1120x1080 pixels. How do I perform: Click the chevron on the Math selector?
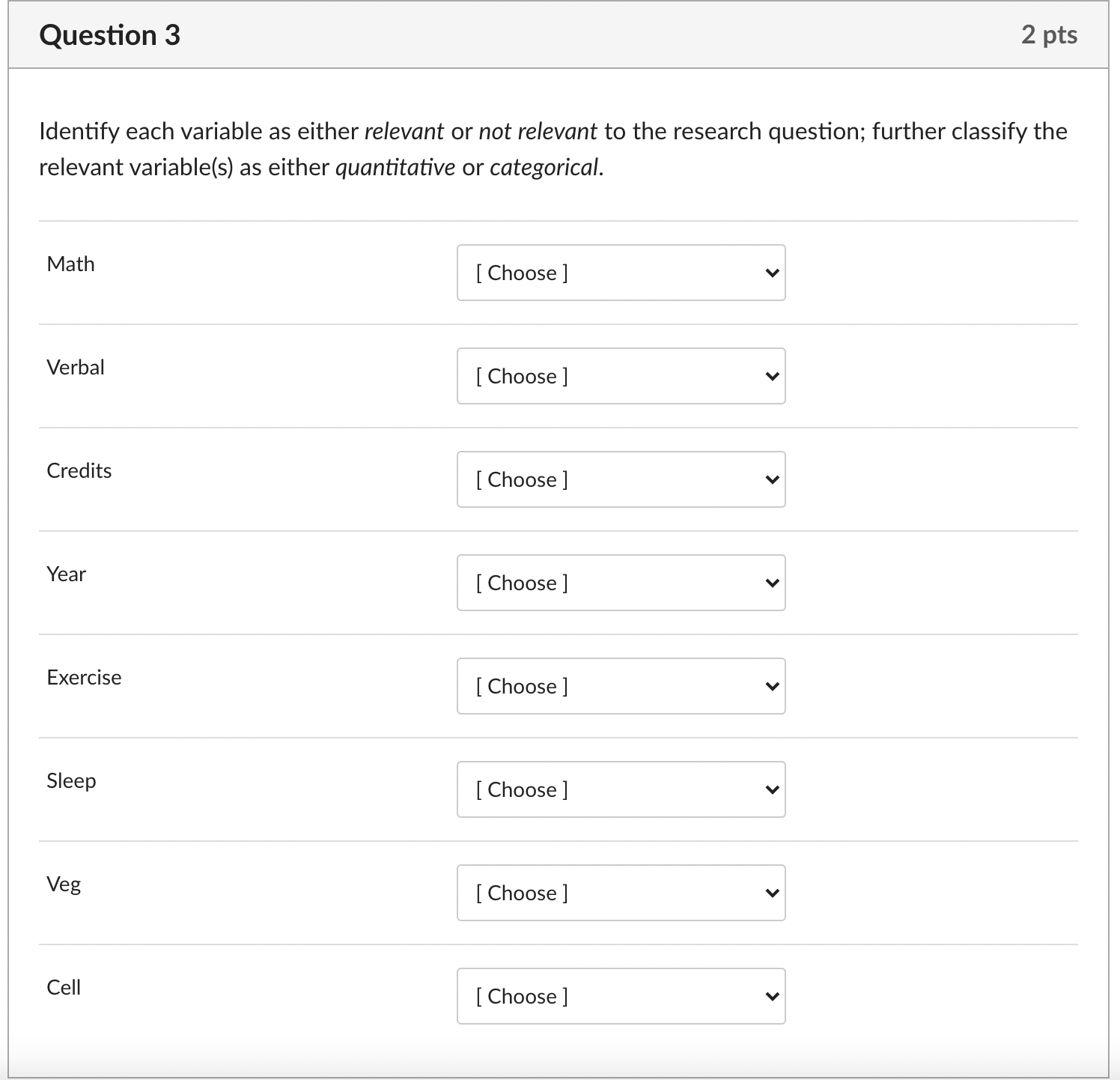pyautogui.click(x=772, y=273)
